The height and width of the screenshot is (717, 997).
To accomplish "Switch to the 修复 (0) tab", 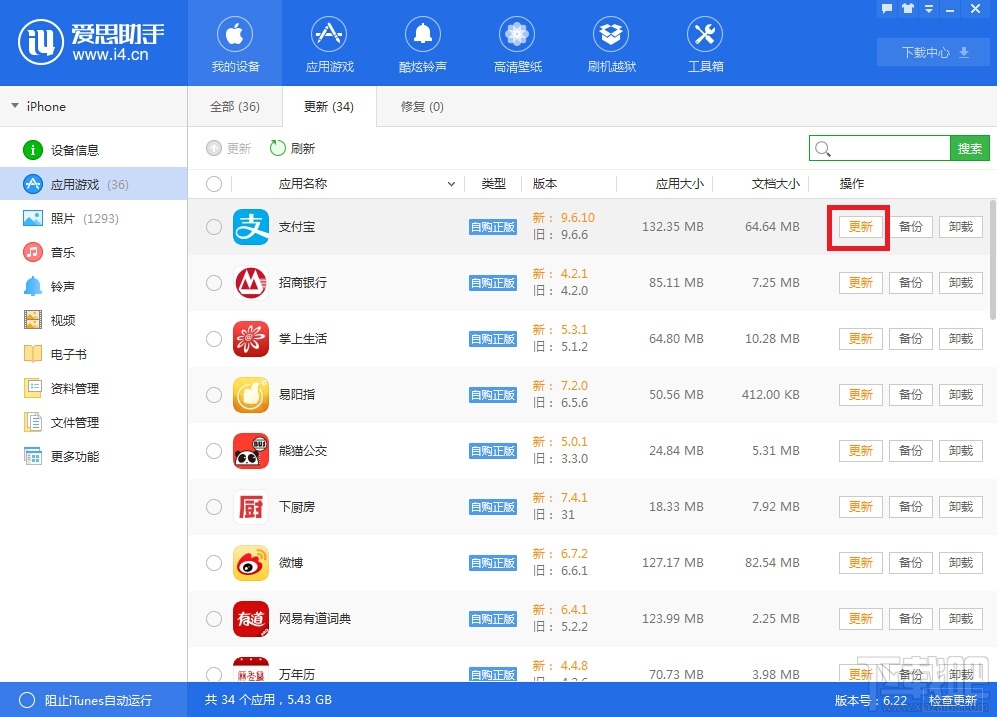I will 422,107.
